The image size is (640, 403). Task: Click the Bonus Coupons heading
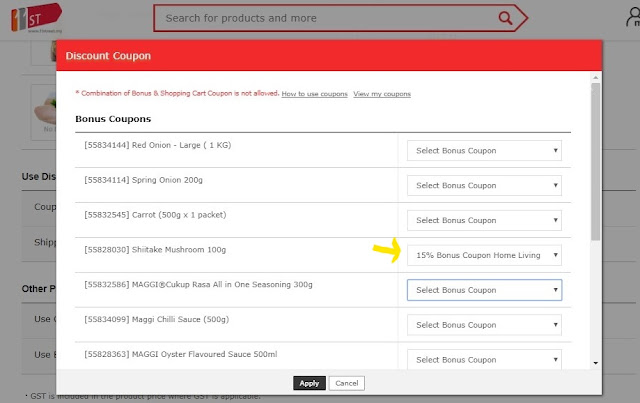coord(113,119)
